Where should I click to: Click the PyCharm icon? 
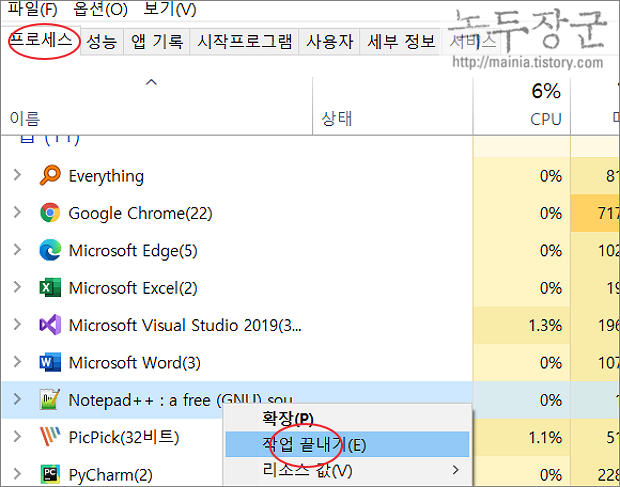tap(50, 474)
